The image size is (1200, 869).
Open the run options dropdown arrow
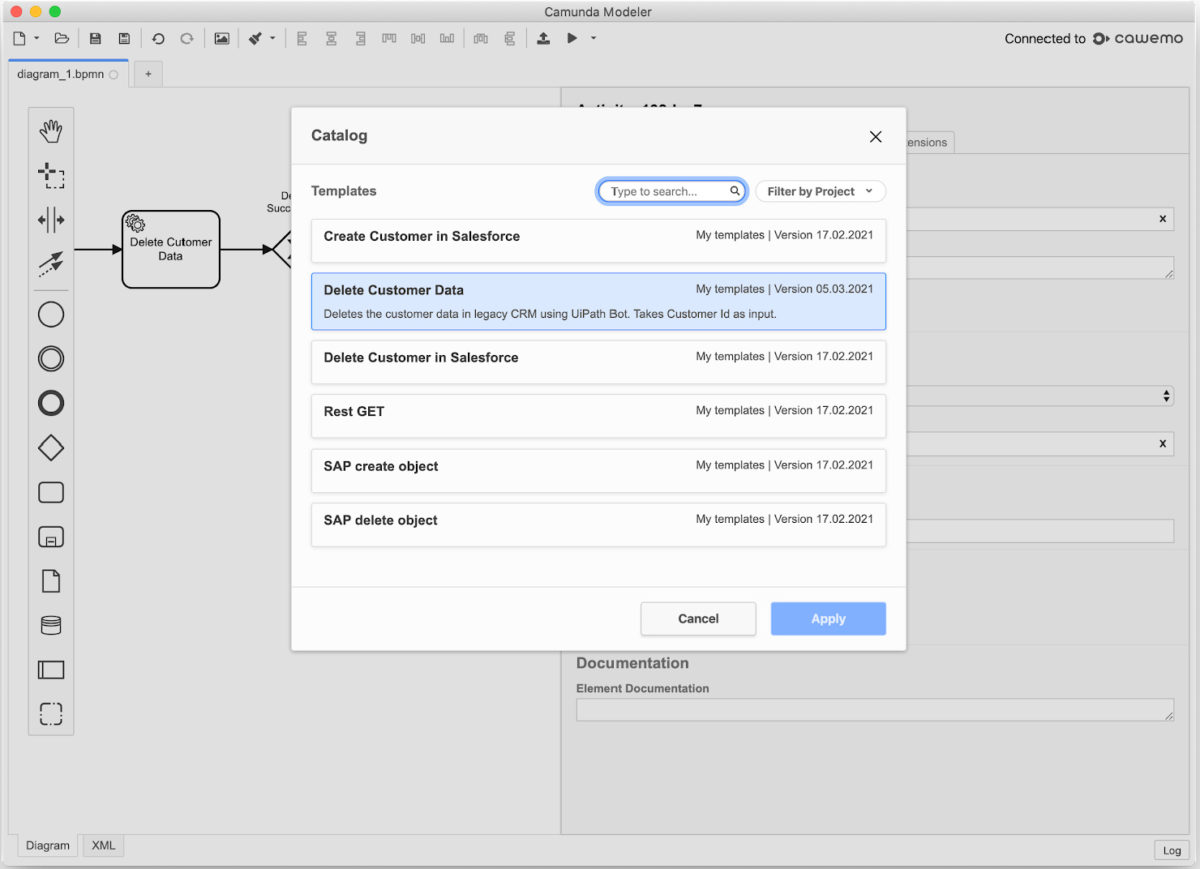click(x=593, y=39)
